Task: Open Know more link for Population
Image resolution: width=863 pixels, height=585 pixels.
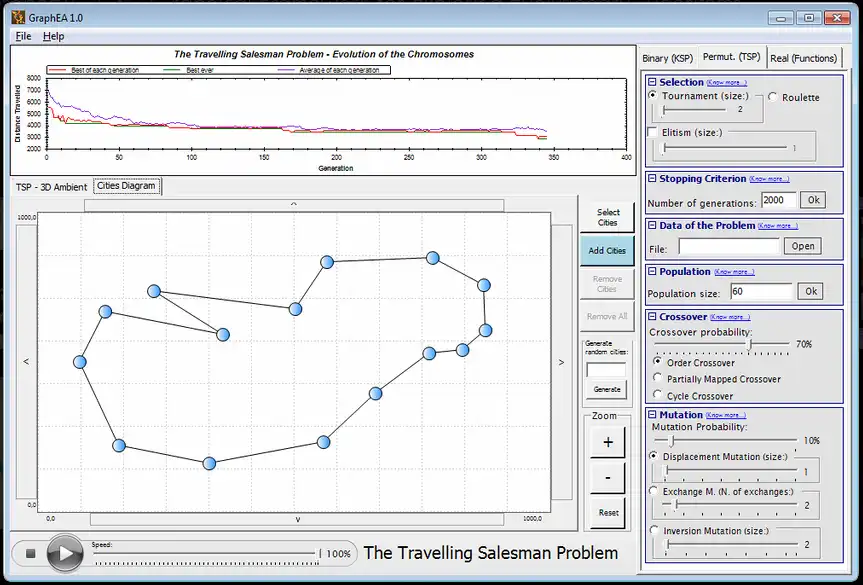Action: click(x=734, y=272)
